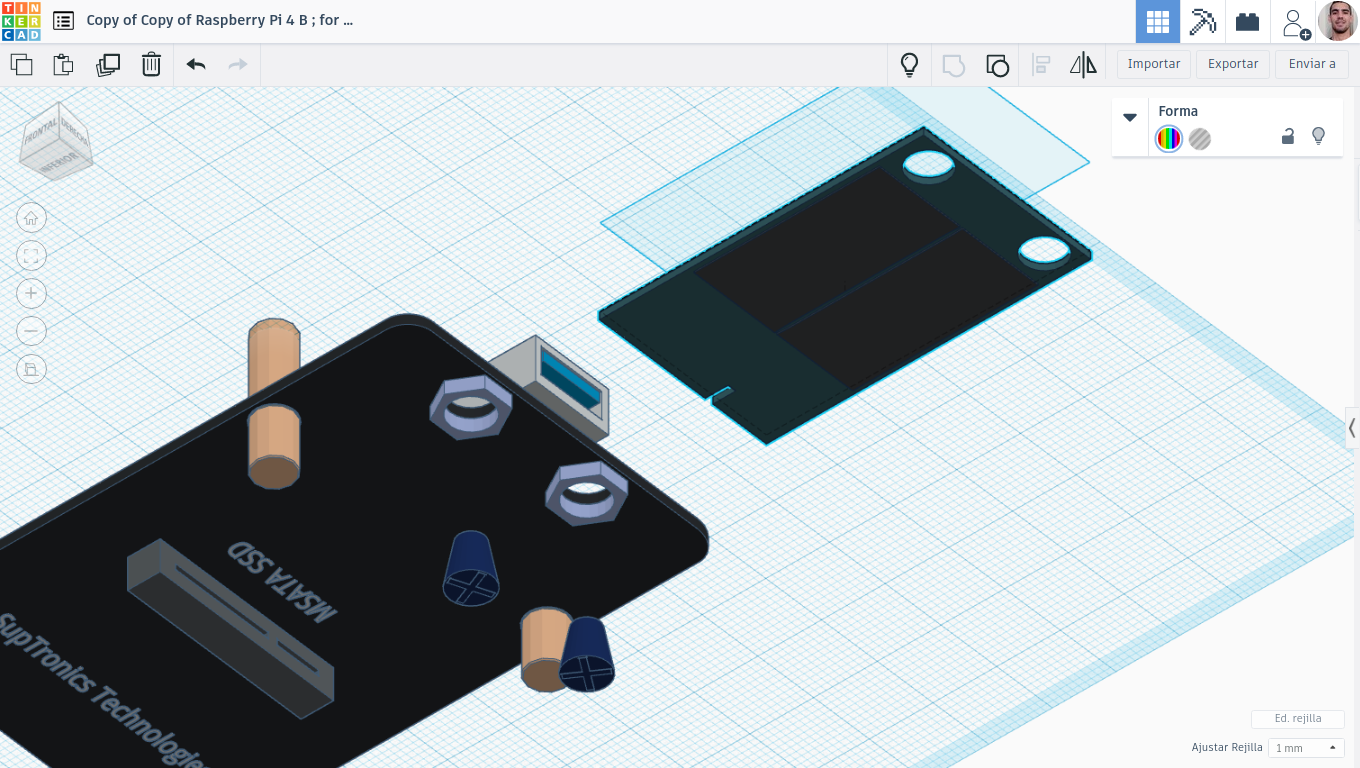Click the Show all lightbulb icon

point(909,65)
